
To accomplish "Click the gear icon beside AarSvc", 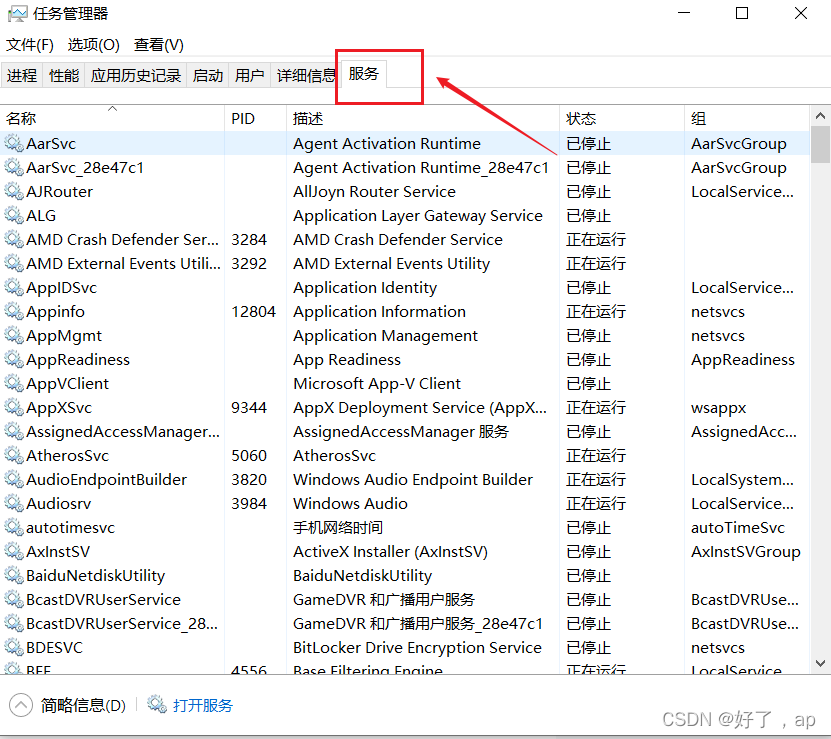I will point(14,143).
